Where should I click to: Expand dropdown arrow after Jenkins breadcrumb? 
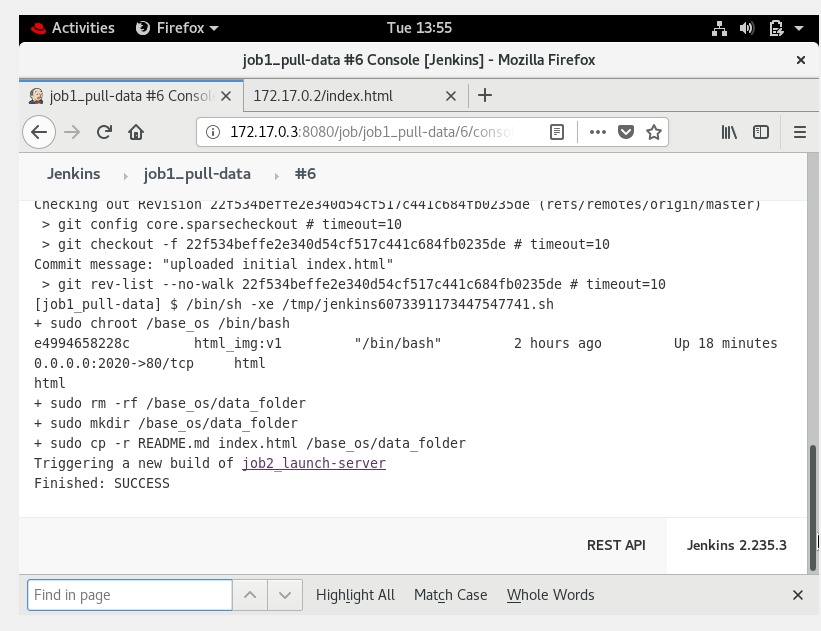point(125,176)
